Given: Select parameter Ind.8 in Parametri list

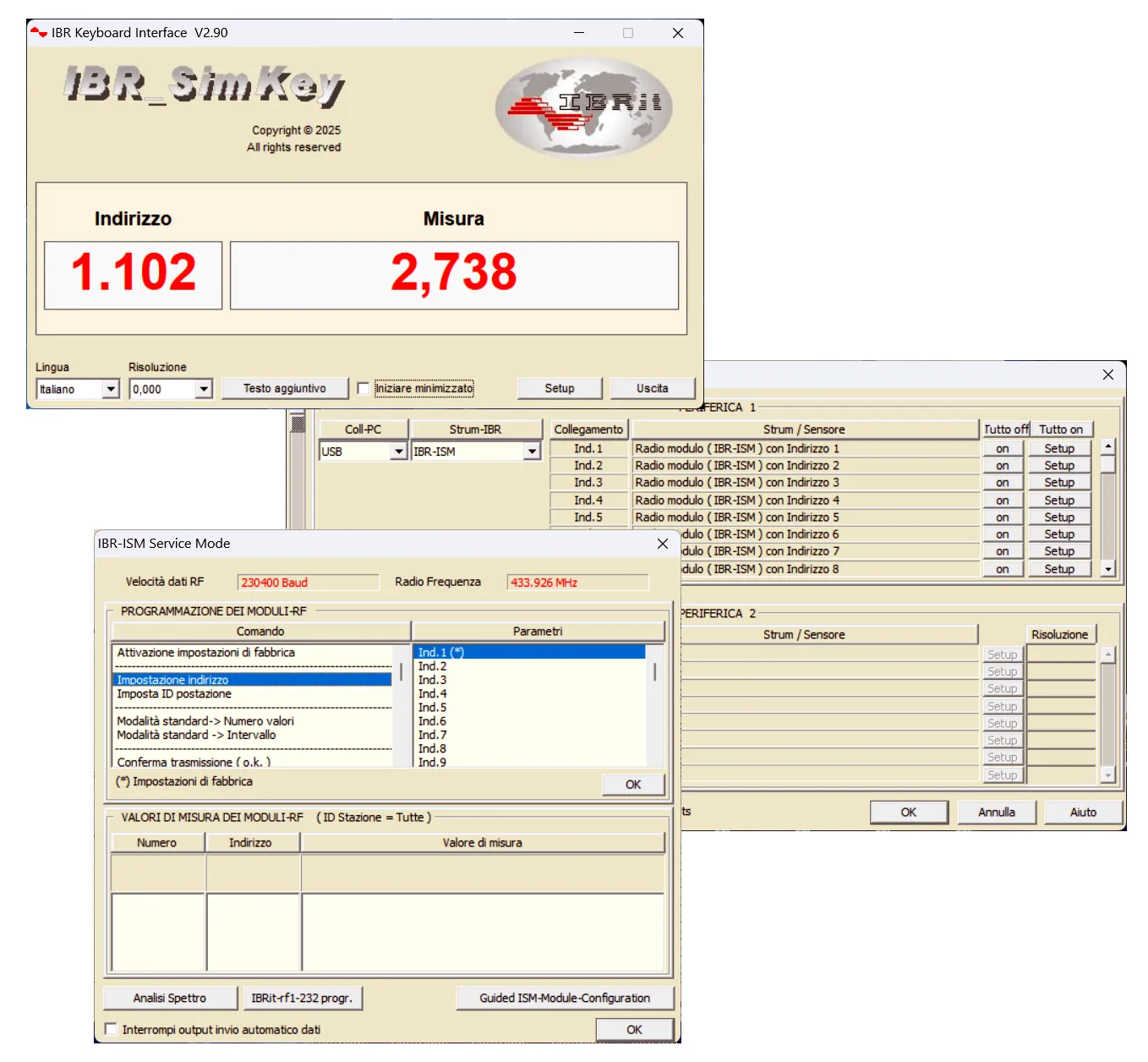Looking at the screenshot, I should (x=529, y=748).
